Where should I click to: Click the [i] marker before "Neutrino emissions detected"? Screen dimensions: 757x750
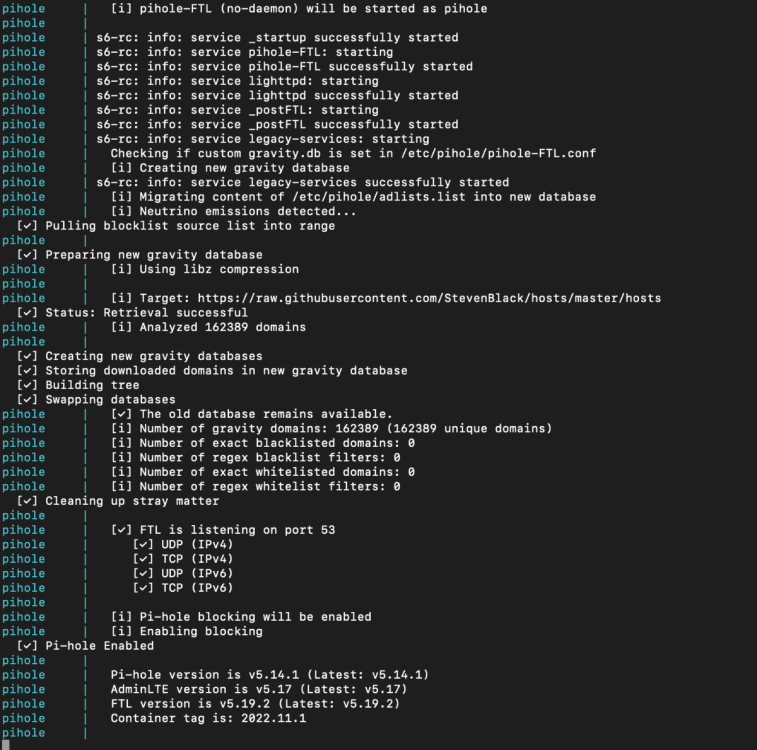(121, 212)
